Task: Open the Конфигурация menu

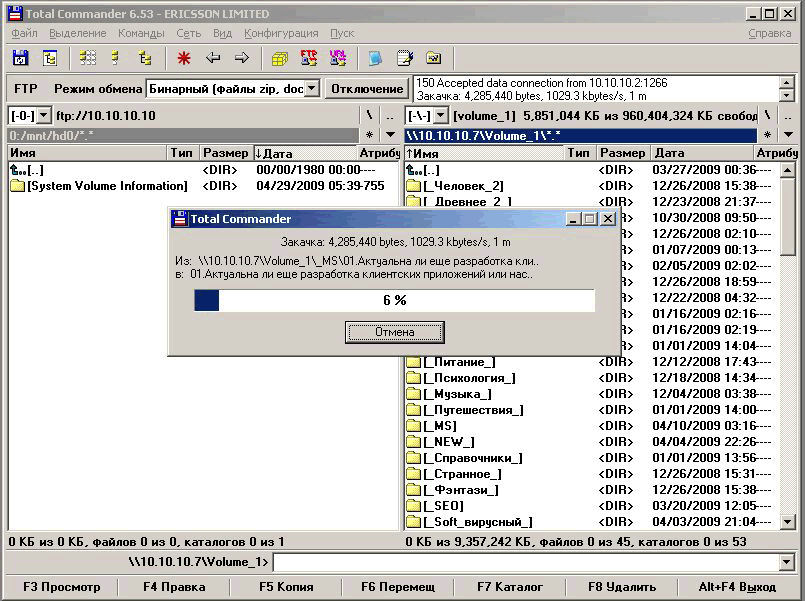Action: (281, 33)
